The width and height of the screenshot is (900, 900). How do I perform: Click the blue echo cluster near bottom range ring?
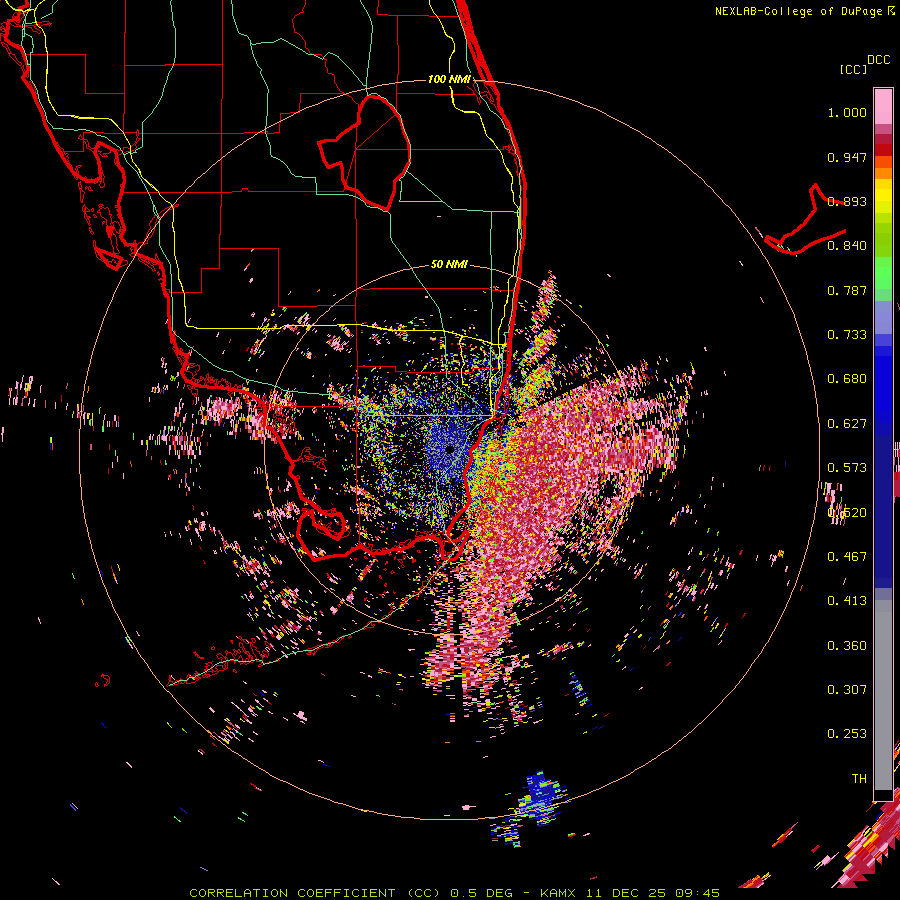coord(541,798)
